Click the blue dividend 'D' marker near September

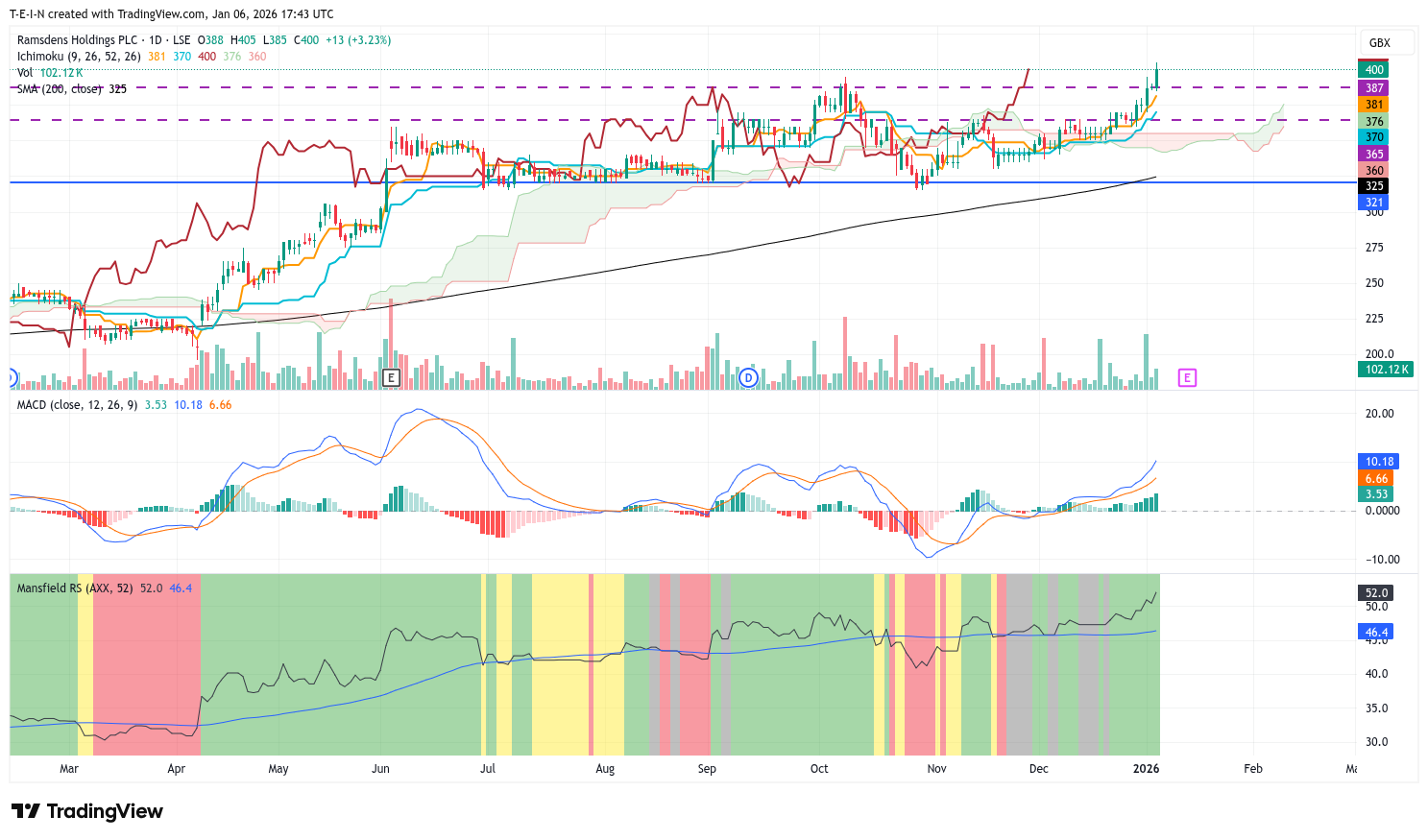[749, 377]
